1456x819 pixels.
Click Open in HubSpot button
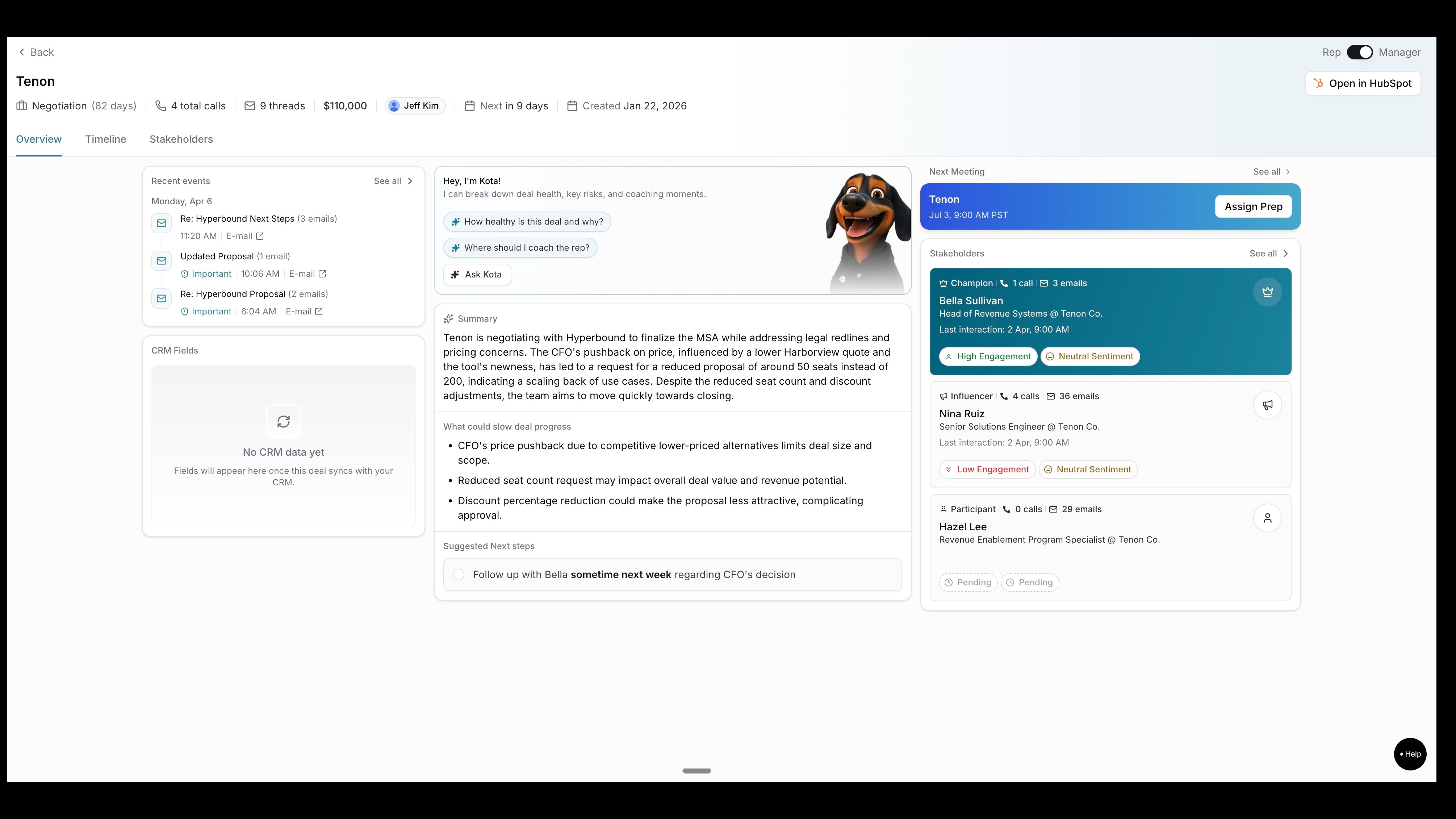[x=1363, y=83]
